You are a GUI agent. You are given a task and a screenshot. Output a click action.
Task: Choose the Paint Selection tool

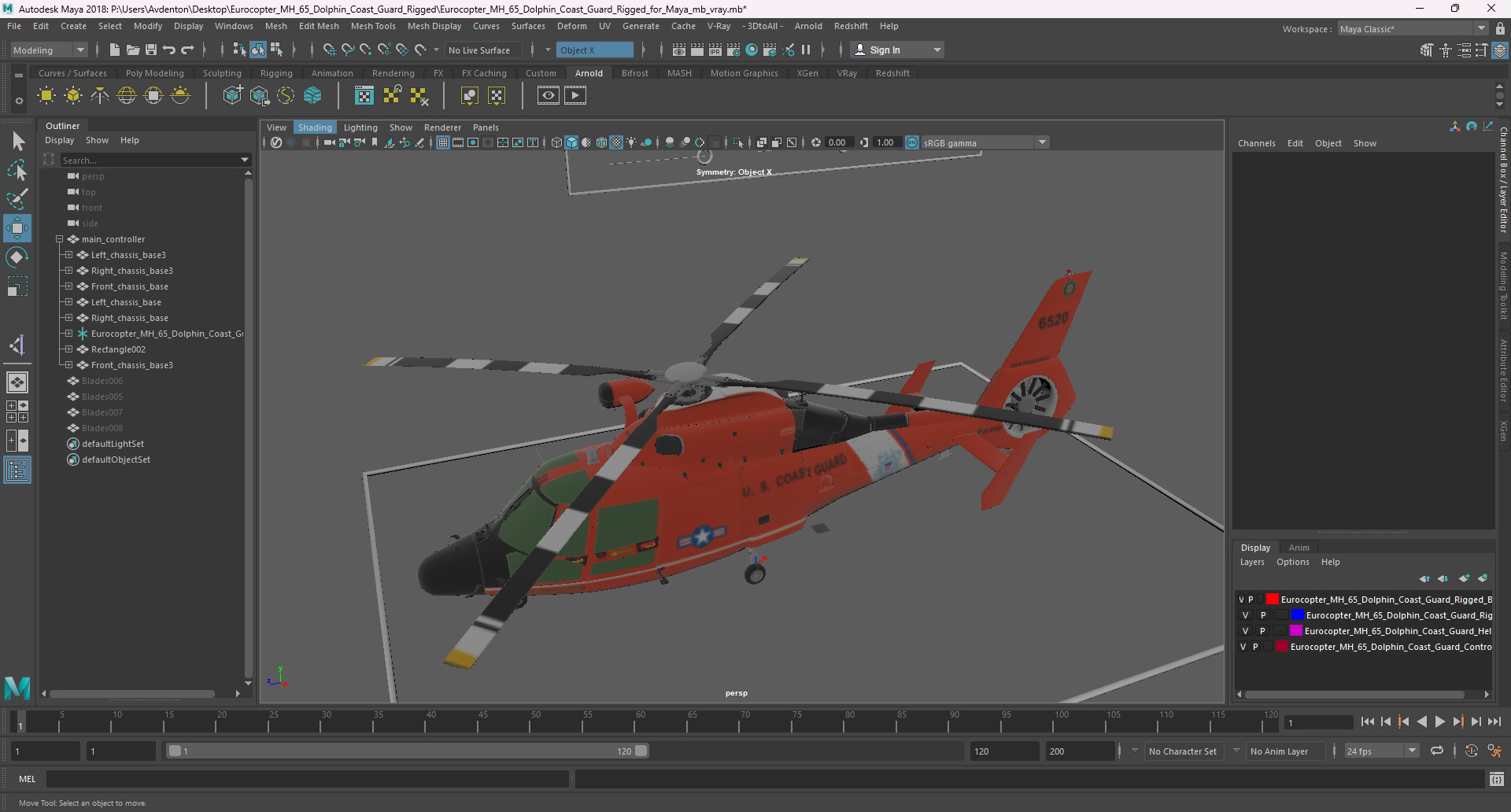17,198
